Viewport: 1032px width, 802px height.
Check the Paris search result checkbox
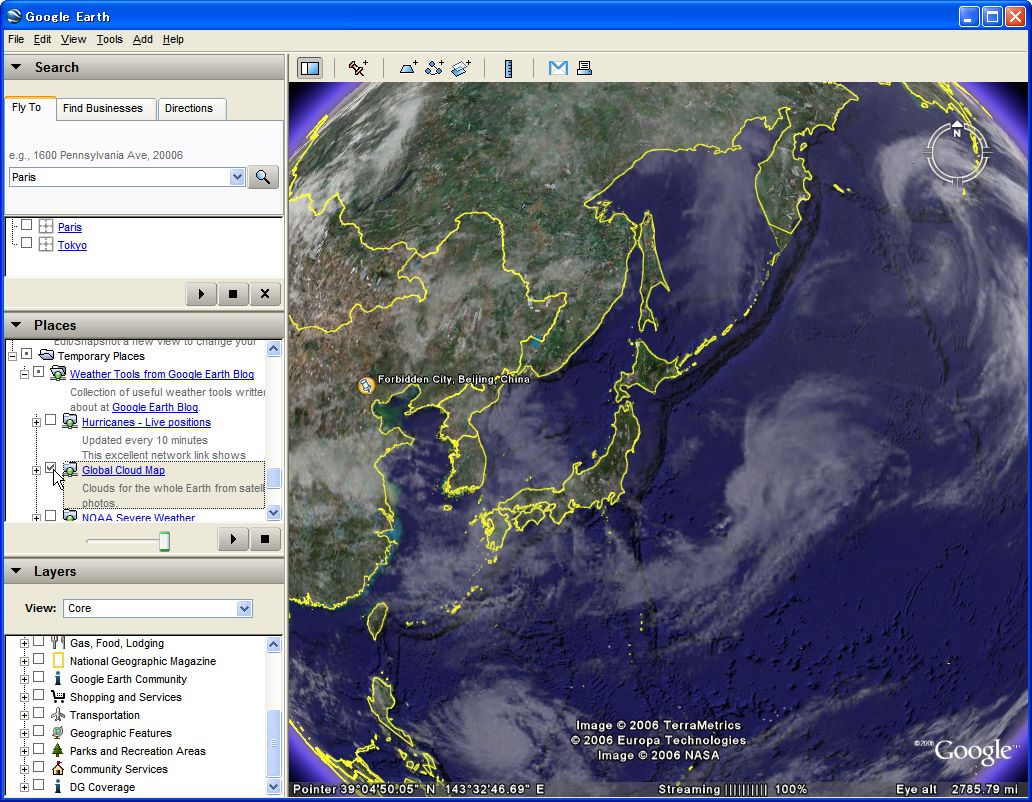coord(26,225)
